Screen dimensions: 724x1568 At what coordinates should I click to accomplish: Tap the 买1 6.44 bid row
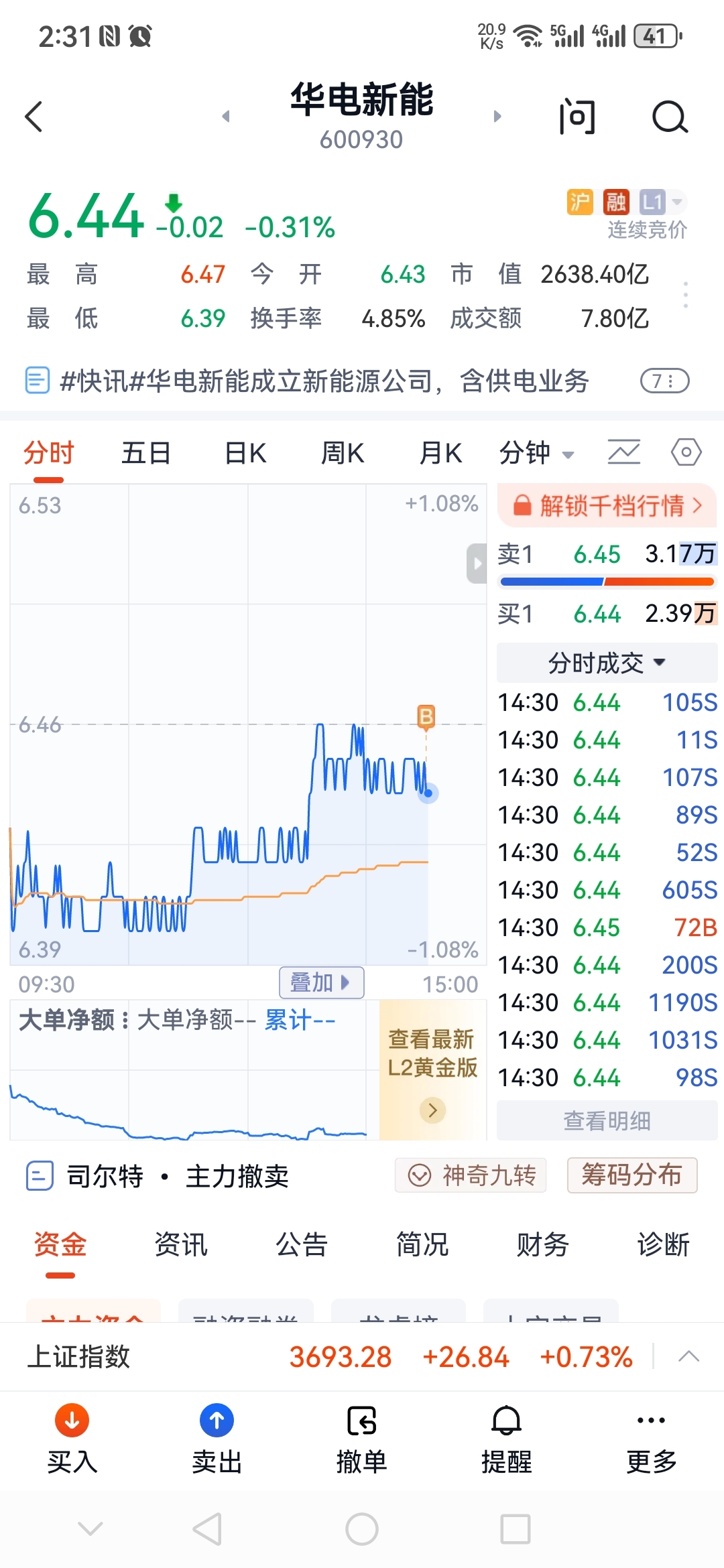click(x=607, y=613)
